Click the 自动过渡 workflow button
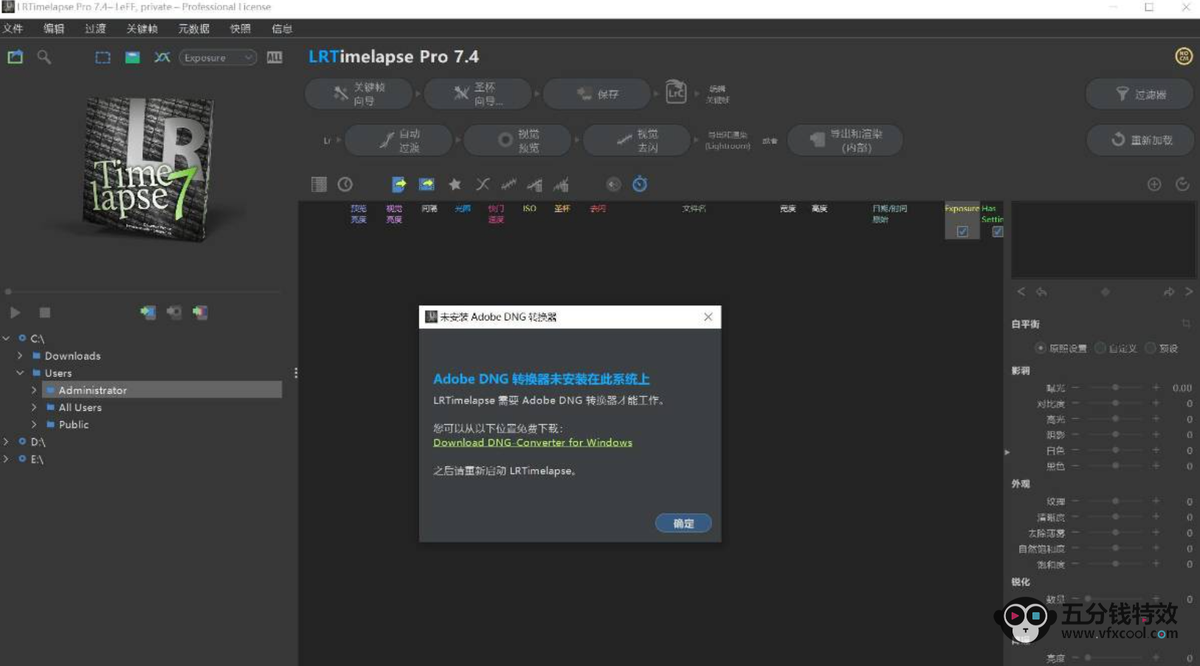 click(400, 140)
